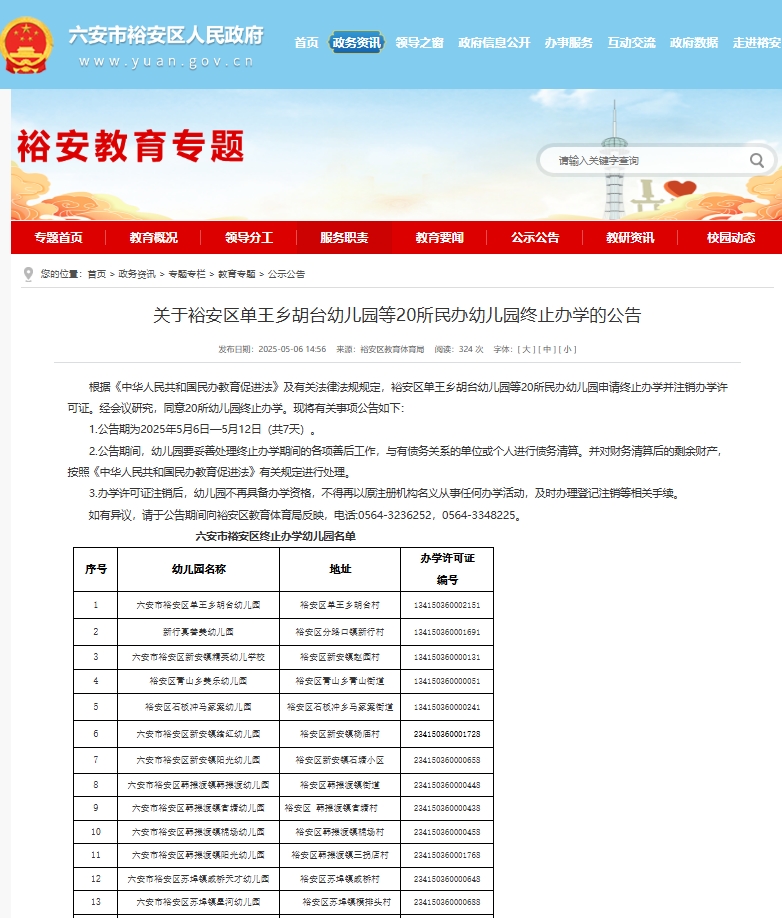Go to 首页 in the top navigation
This screenshot has width=782, height=918.
(x=306, y=42)
